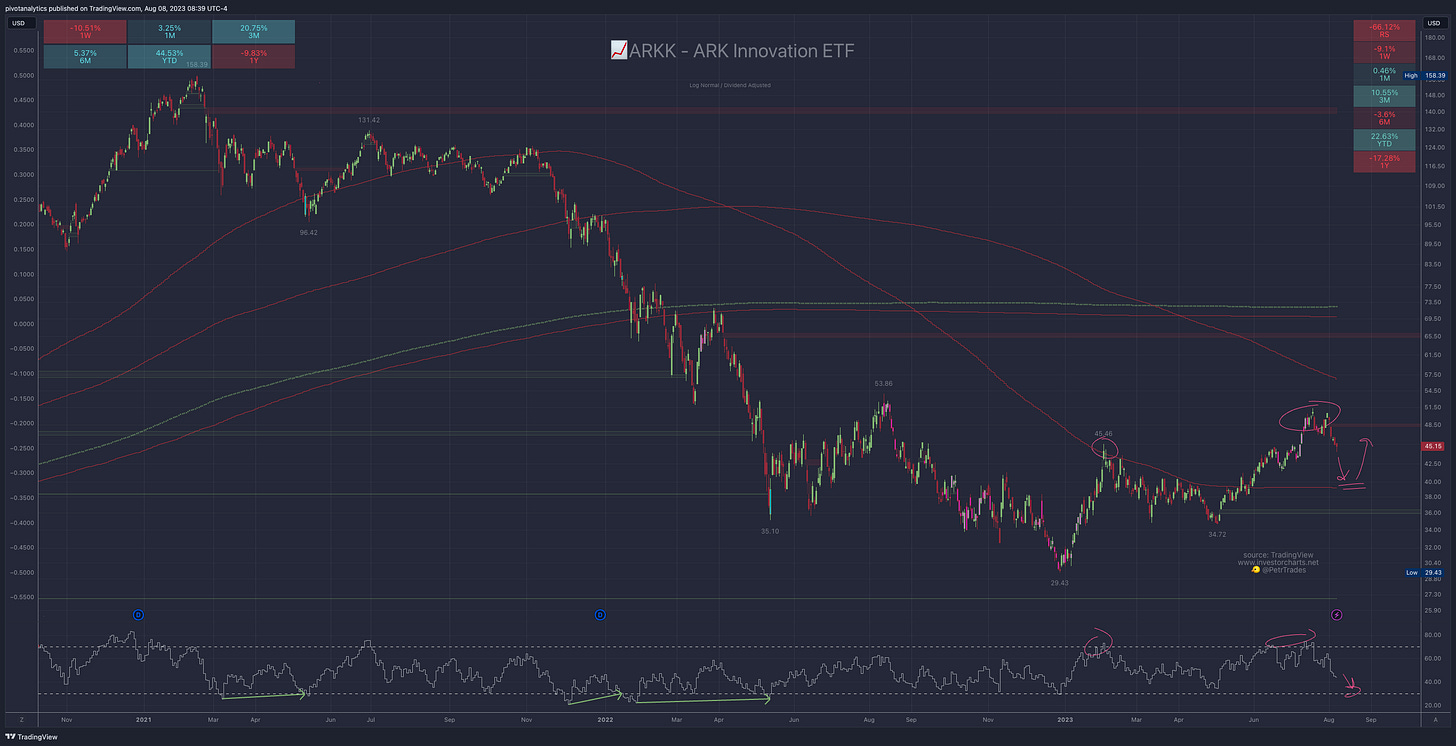Image resolution: width=1456 pixels, height=746 pixels.
Task: Click the 96.42 swing low label
Action: tap(308, 232)
